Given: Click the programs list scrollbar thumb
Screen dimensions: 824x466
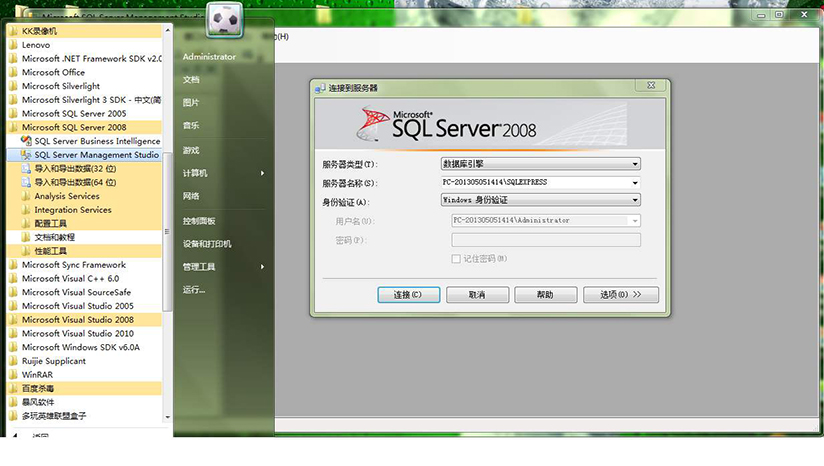Looking at the screenshot, I should pos(167,231).
